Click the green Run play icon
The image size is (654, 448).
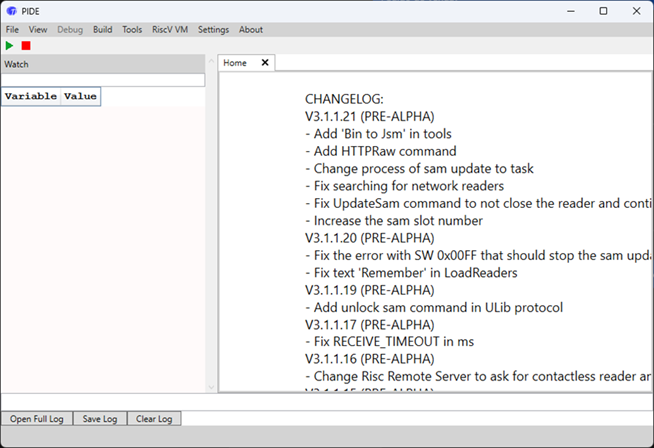[9, 45]
